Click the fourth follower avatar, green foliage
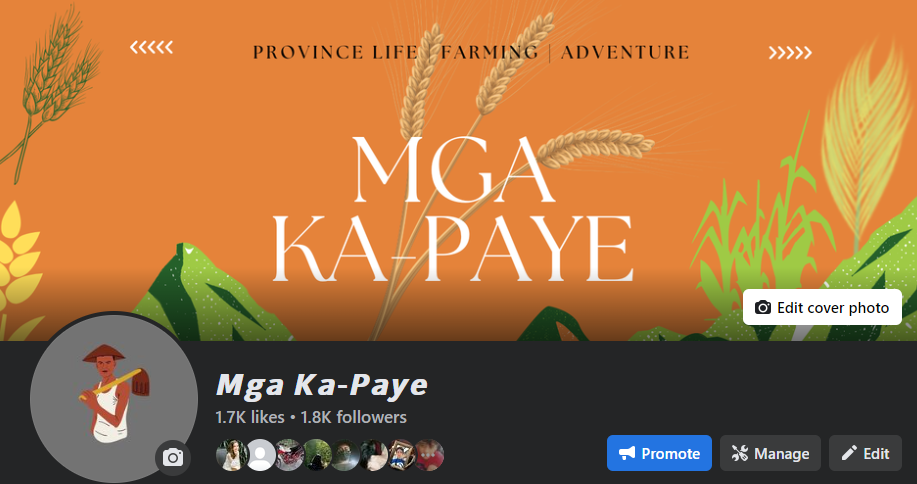 [x=317, y=455]
